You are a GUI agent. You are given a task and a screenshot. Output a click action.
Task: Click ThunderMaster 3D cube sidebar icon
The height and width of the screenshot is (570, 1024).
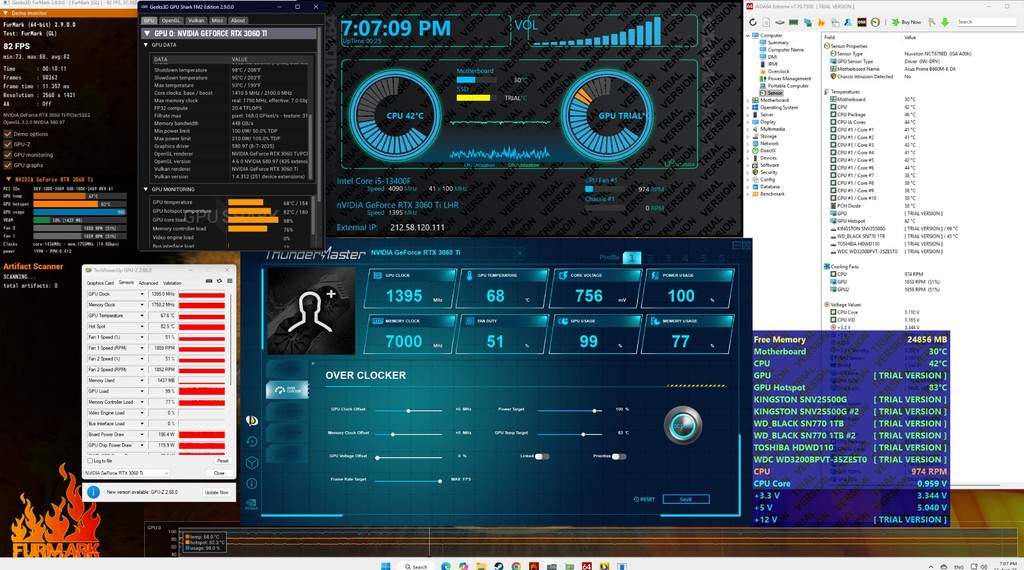(x=252, y=462)
